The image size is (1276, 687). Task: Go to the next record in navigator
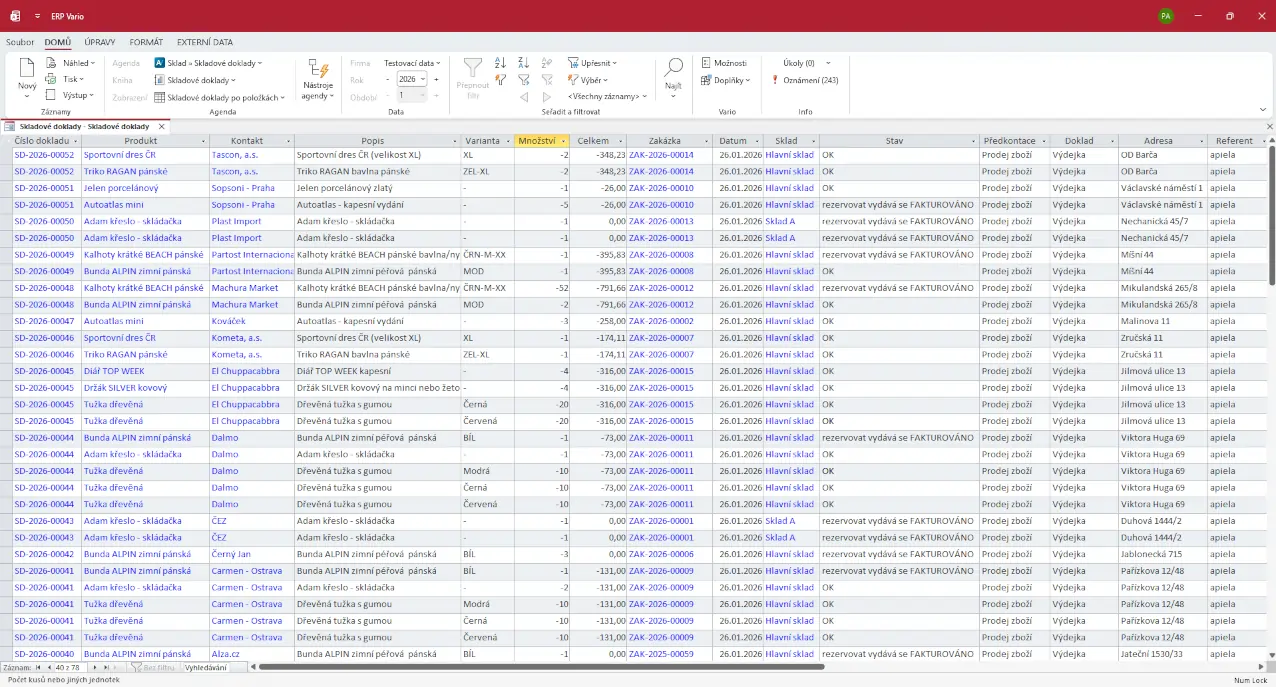(94, 667)
